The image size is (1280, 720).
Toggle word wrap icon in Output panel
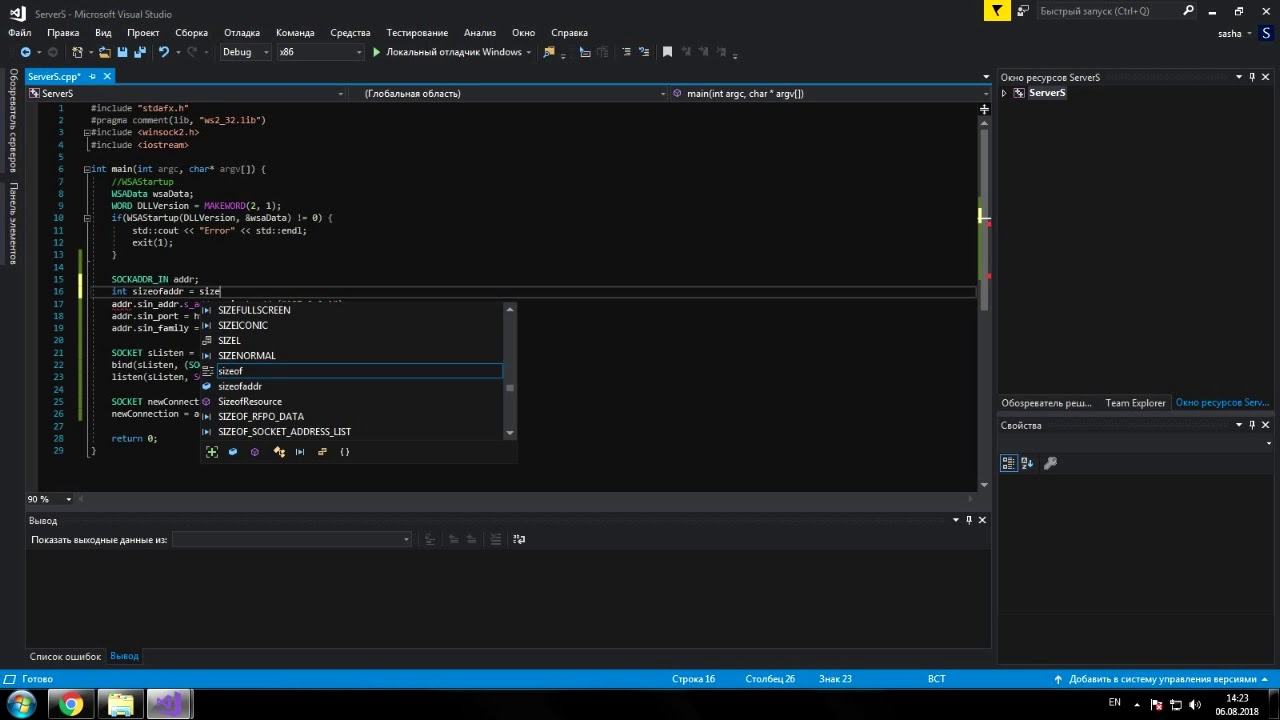tap(519, 539)
